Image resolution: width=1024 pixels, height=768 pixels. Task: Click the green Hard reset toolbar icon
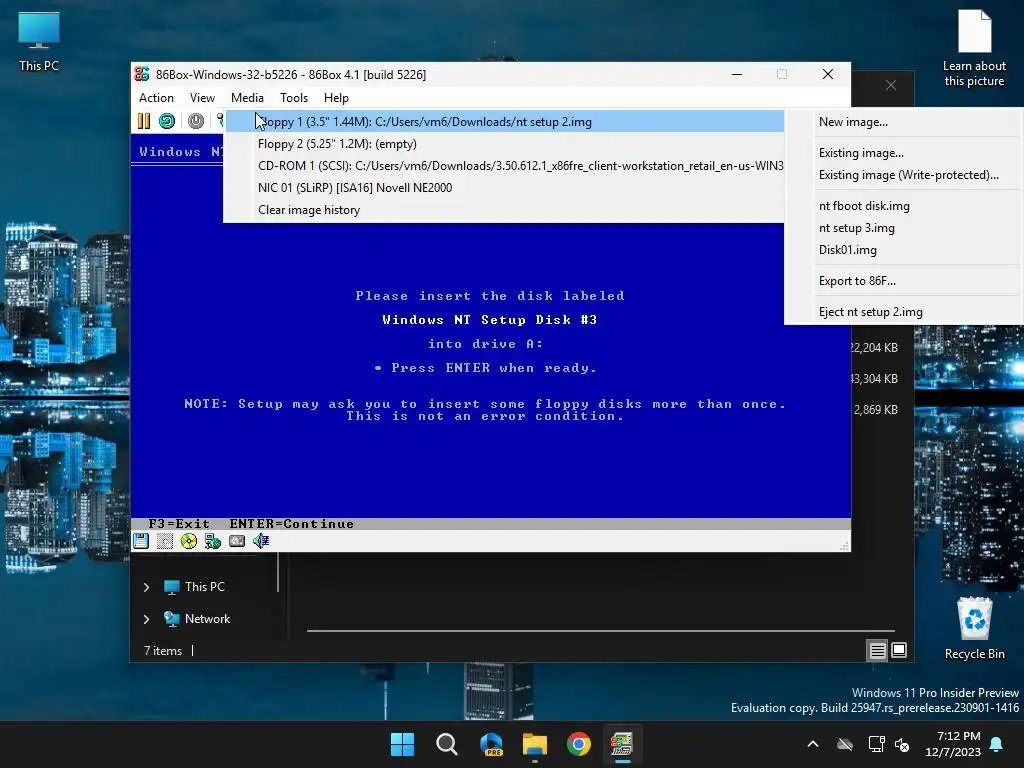click(x=167, y=121)
